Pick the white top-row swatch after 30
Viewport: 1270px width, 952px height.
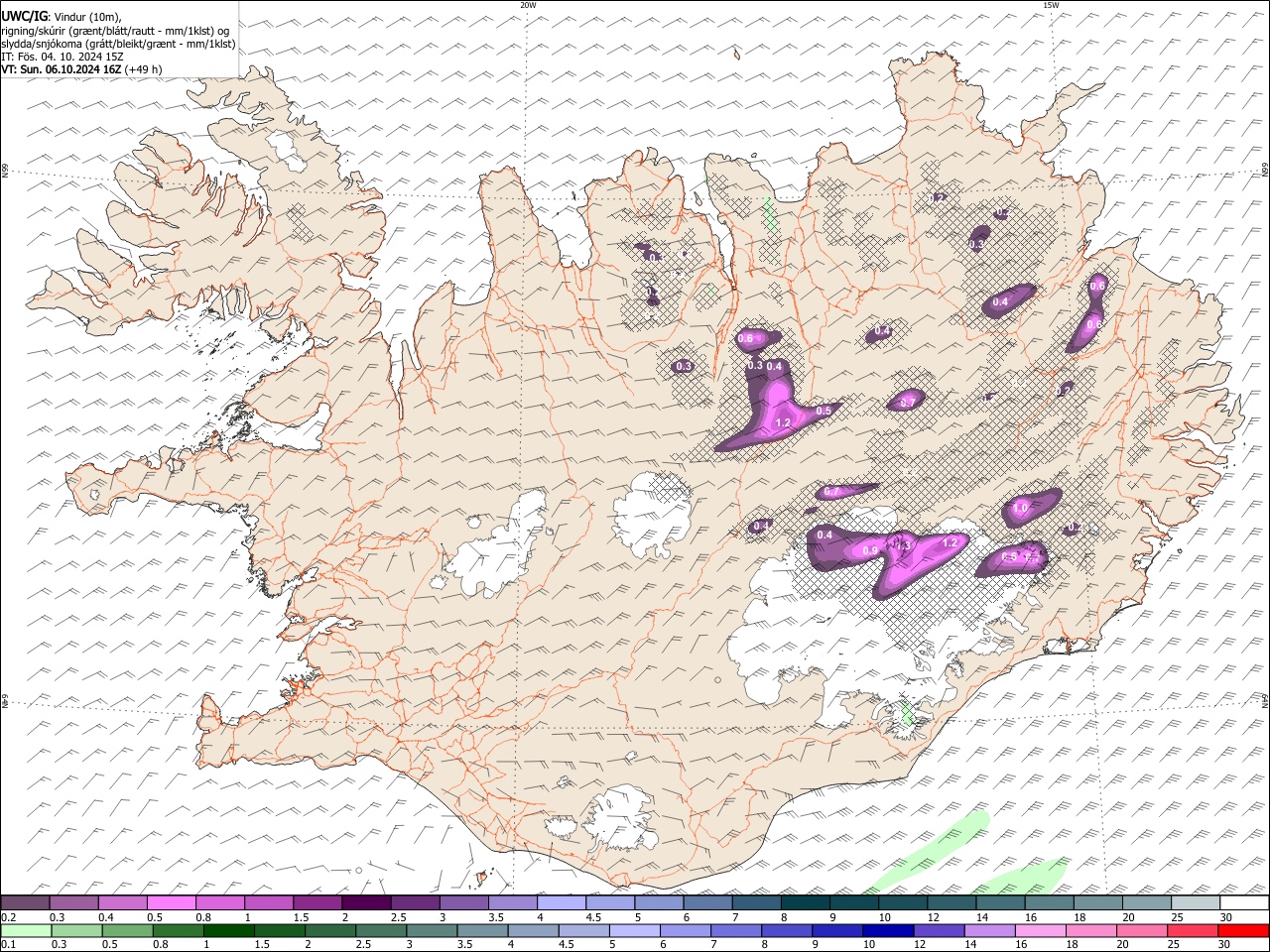coord(1245,902)
